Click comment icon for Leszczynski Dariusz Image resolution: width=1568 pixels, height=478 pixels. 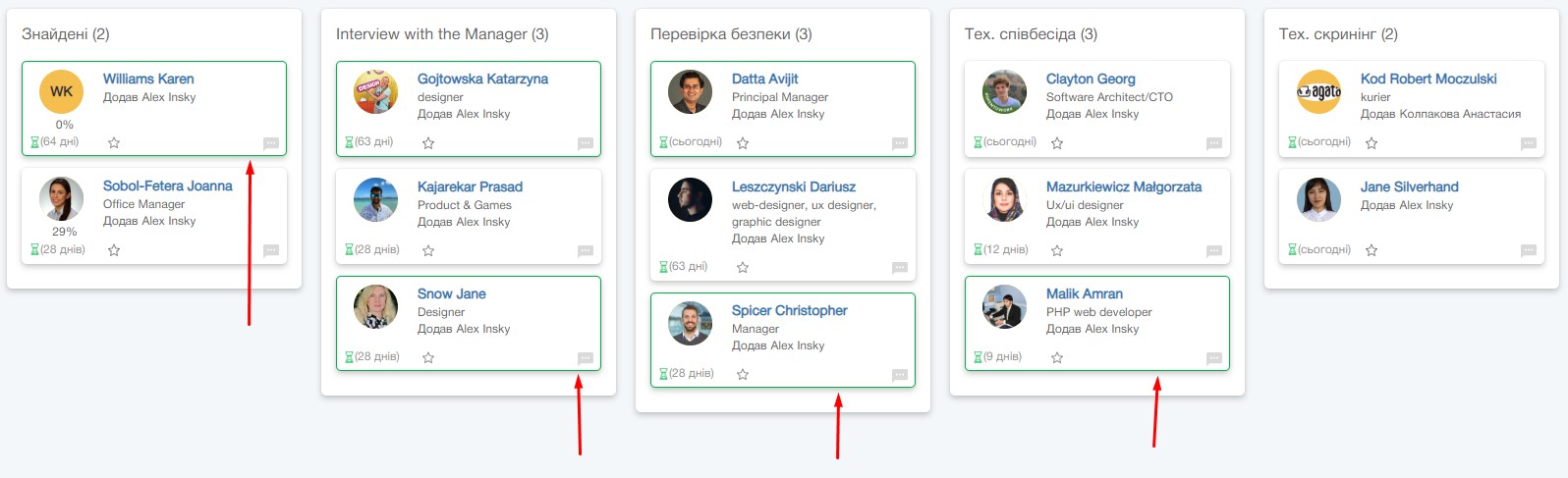[x=900, y=268]
